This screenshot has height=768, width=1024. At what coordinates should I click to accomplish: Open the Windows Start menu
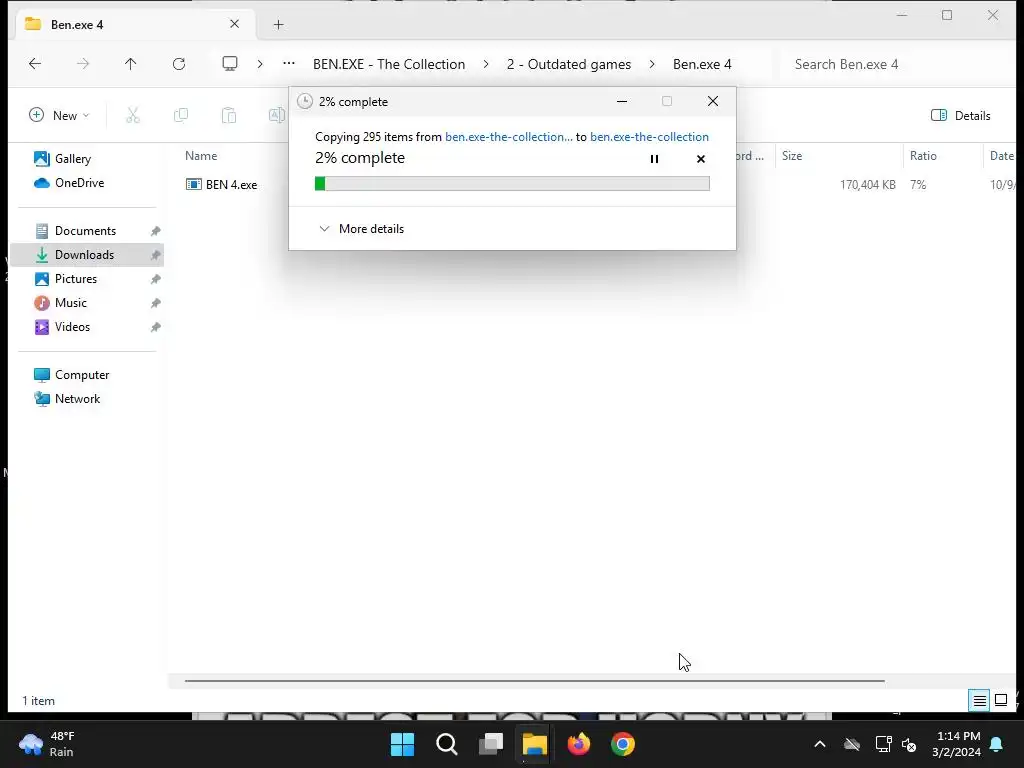tap(402, 744)
